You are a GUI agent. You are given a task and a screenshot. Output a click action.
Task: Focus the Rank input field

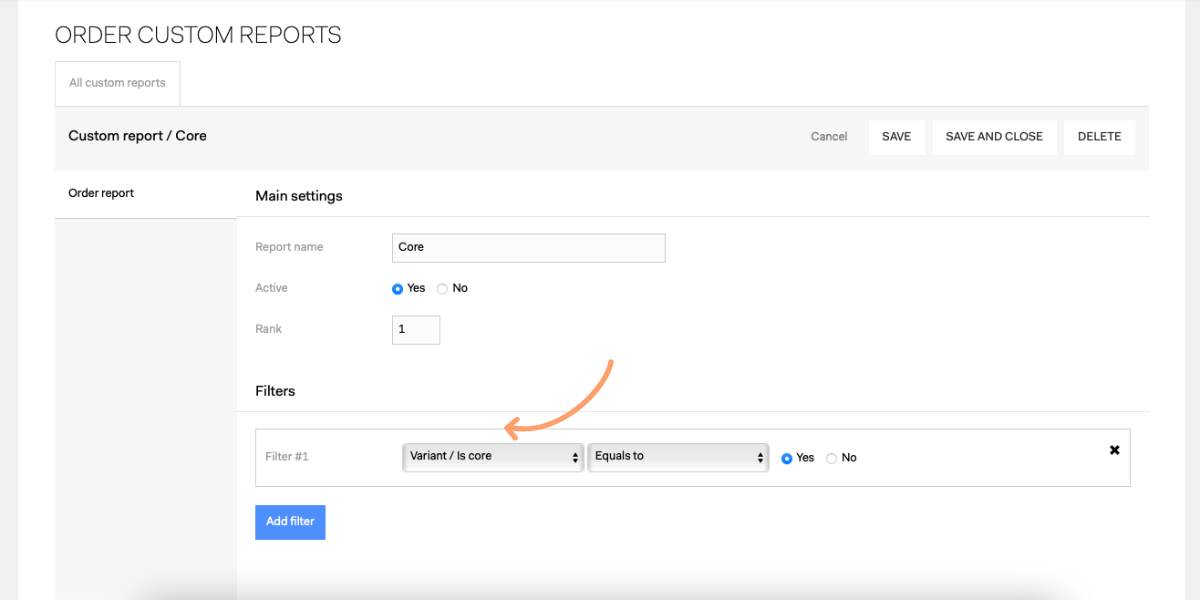click(416, 330)
